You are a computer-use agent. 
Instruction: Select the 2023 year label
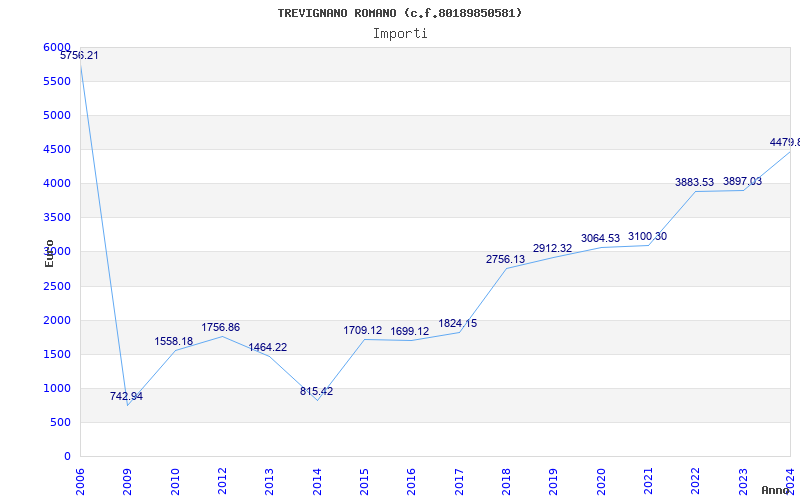pos(743,482)
